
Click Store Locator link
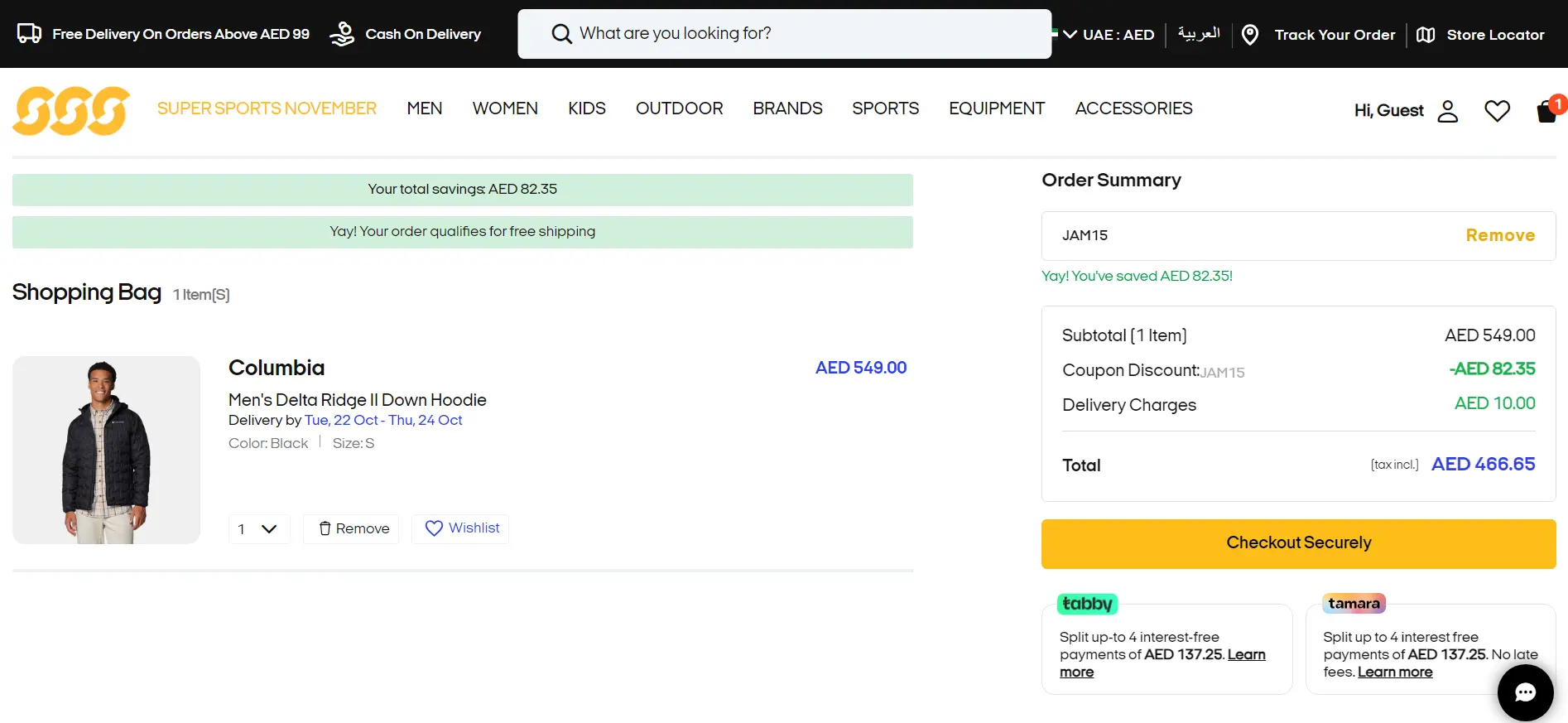[x=1495, y=35]
